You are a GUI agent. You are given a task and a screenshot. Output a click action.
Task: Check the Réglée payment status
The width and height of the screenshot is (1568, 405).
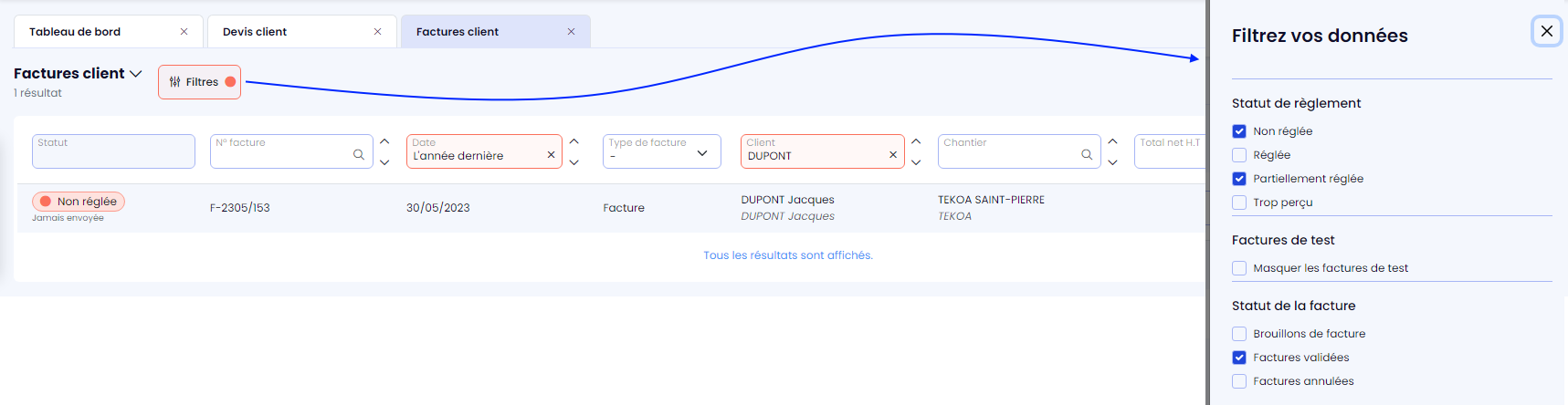[1239, 155]
